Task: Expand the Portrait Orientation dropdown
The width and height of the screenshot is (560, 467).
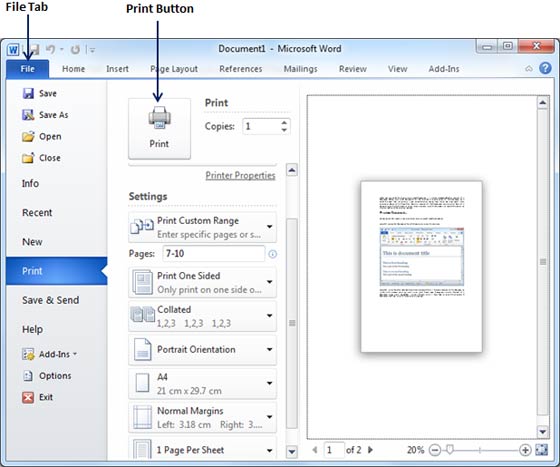Action: click(x=202, y=350)
